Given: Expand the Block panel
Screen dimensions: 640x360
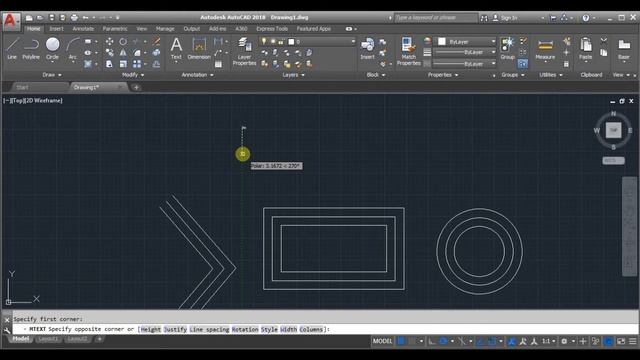Looking at the screenshot, I should [376, 75].
